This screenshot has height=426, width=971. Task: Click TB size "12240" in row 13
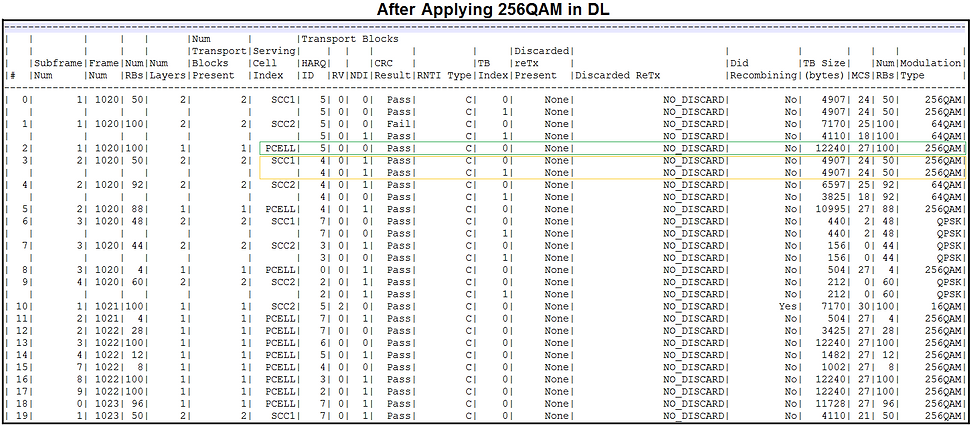click(832, 342)
